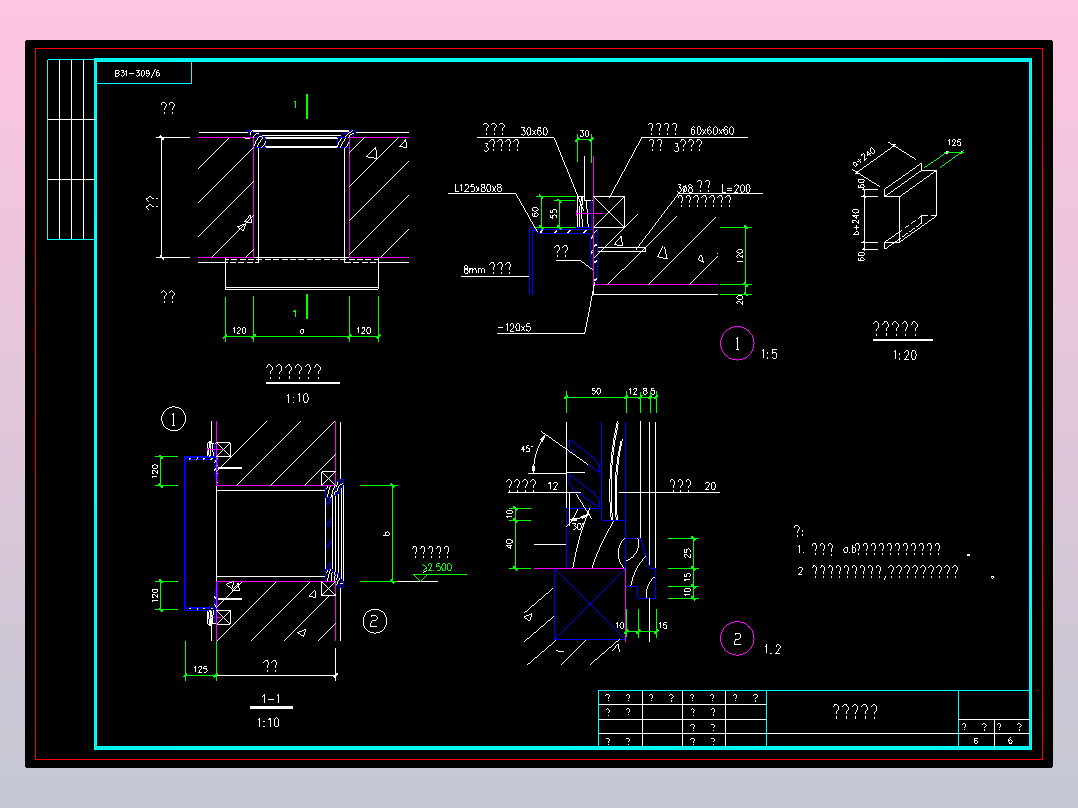Screen dimensions: 1078x808
Task: Select the white circled 2 callout near the section
Action: 375,622
